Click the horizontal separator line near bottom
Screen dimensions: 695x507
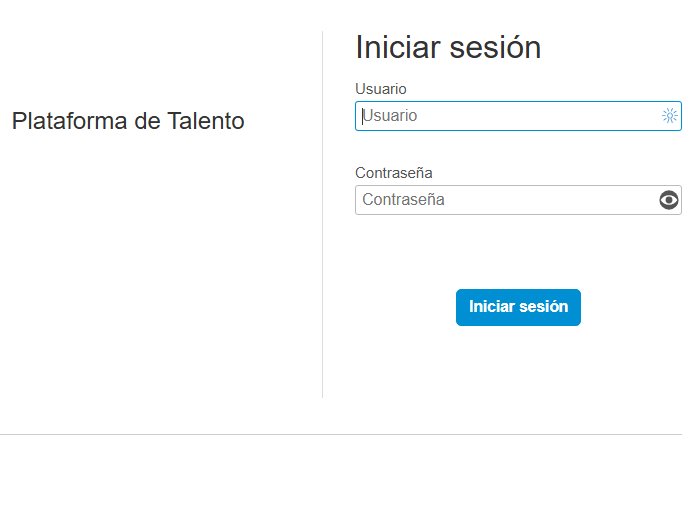(x=341, y=434)
